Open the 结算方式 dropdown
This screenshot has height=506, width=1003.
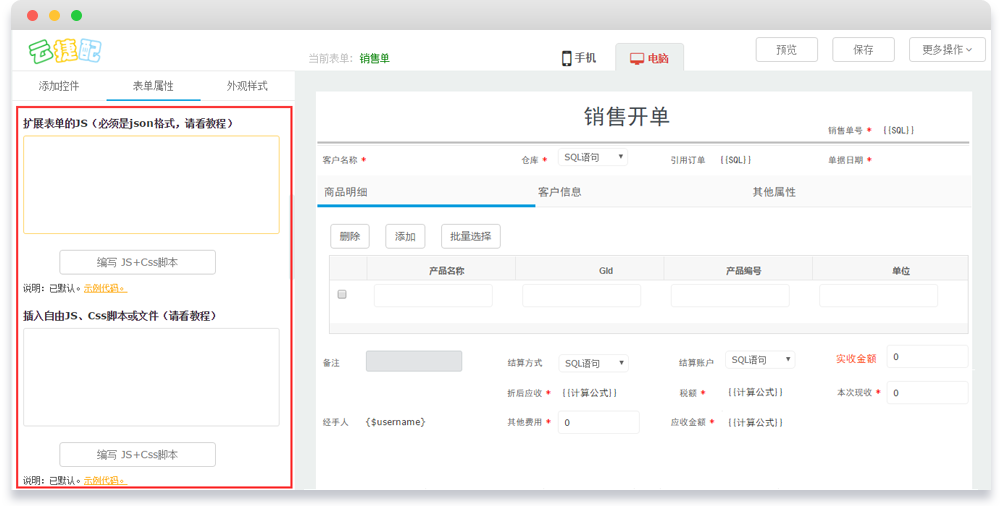click(x=593, y=363)
